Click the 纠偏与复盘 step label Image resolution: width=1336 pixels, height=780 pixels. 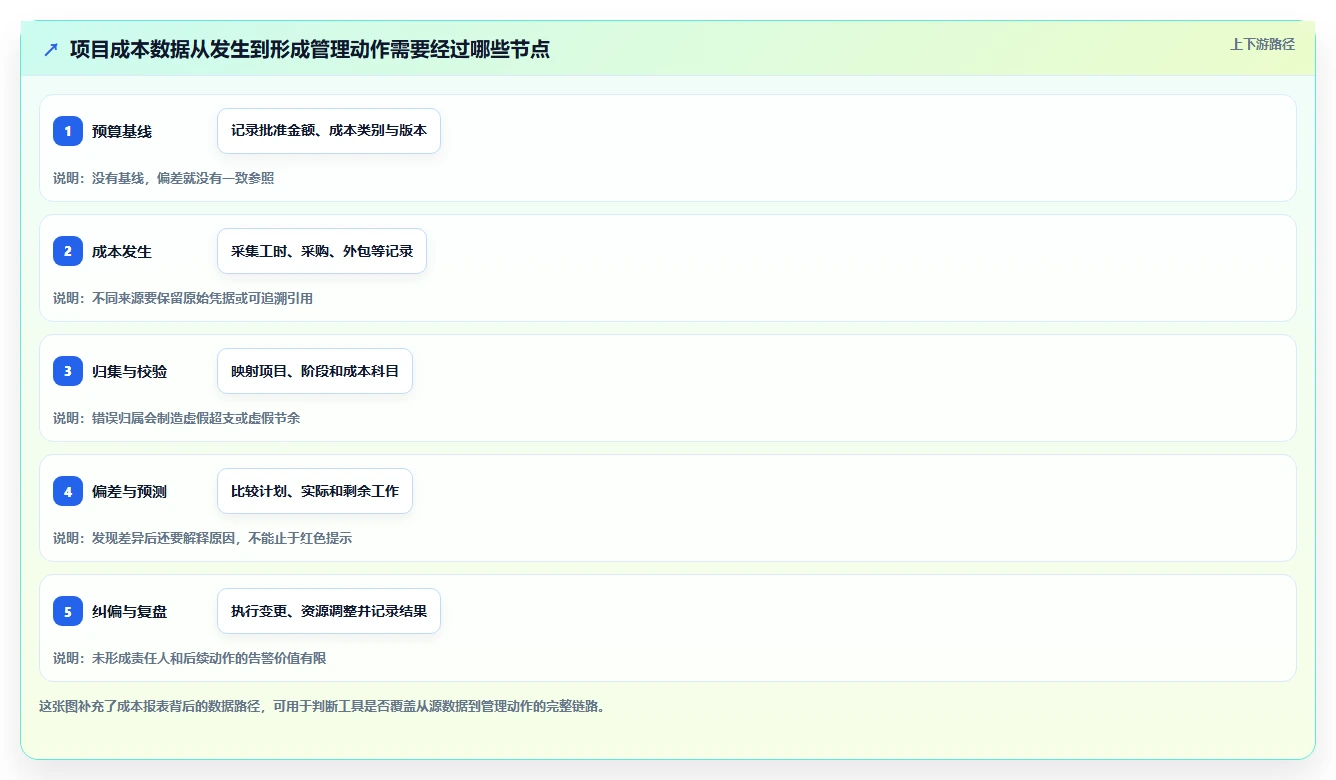click(130, 612)
